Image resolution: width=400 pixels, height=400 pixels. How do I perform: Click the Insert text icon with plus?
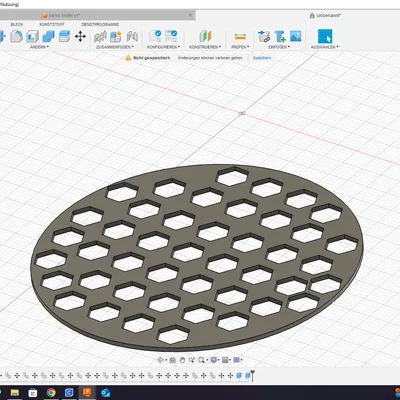pyautogui.click(x=280, y=36)
